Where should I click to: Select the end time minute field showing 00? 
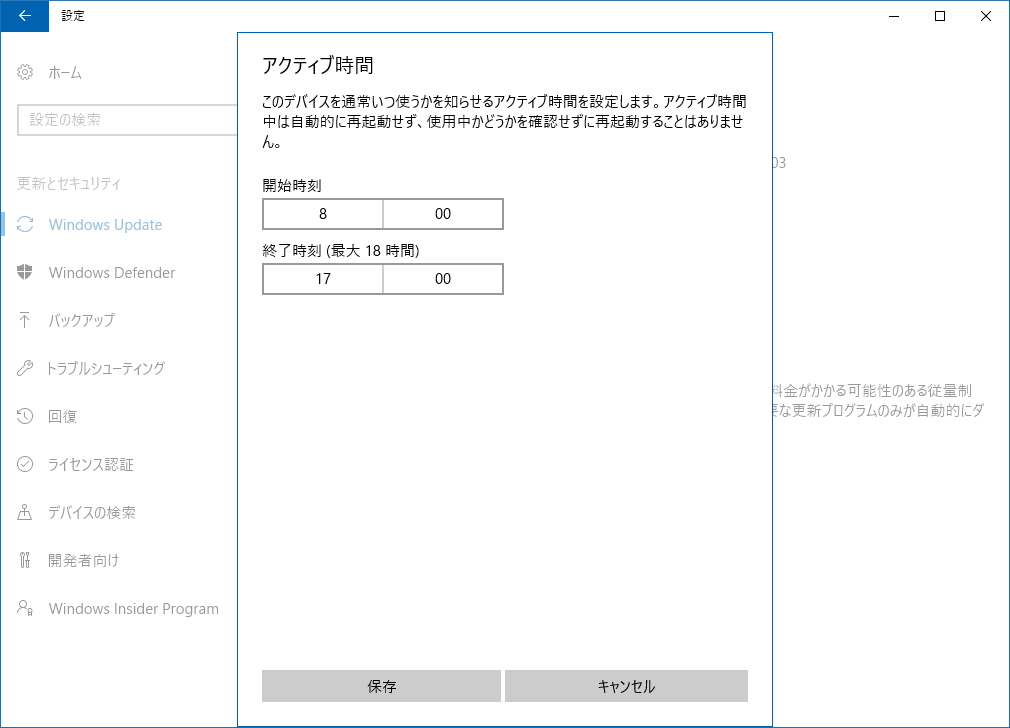click(442, 278)
